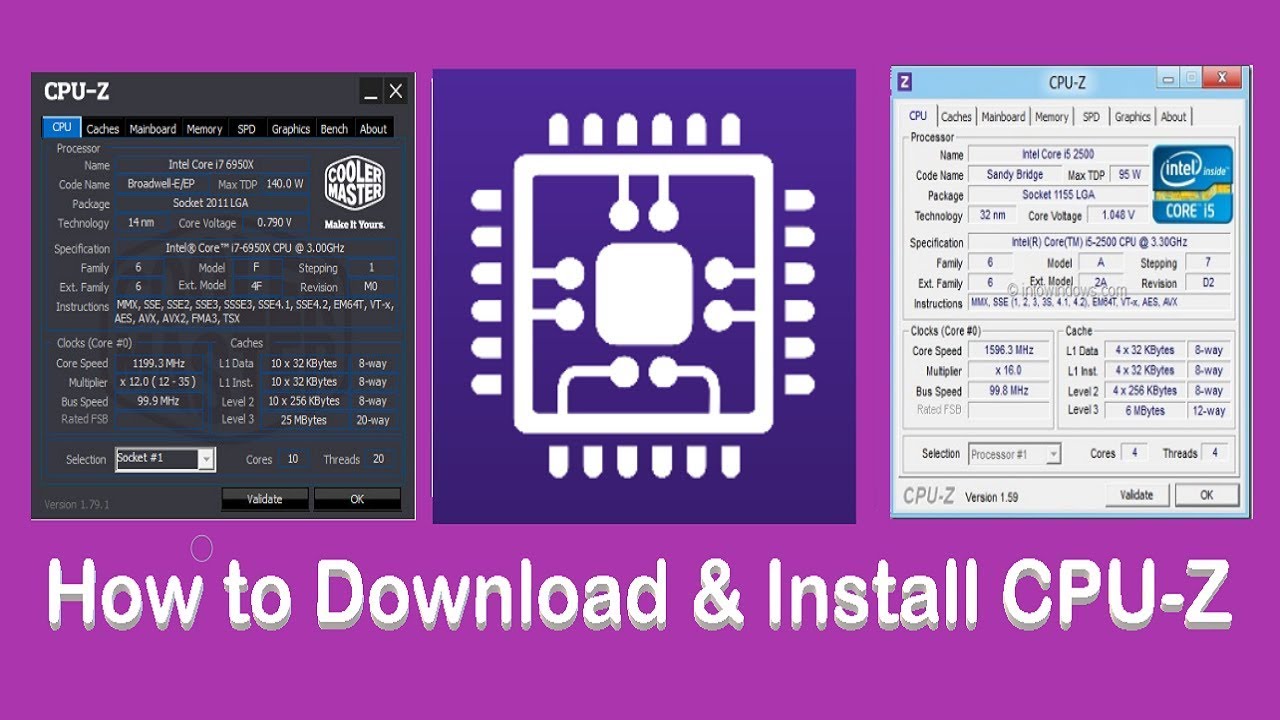Click Validate button in light CPU-Z window
Viewport: 1280px width, 720px height.
(x=1136, y=494)
